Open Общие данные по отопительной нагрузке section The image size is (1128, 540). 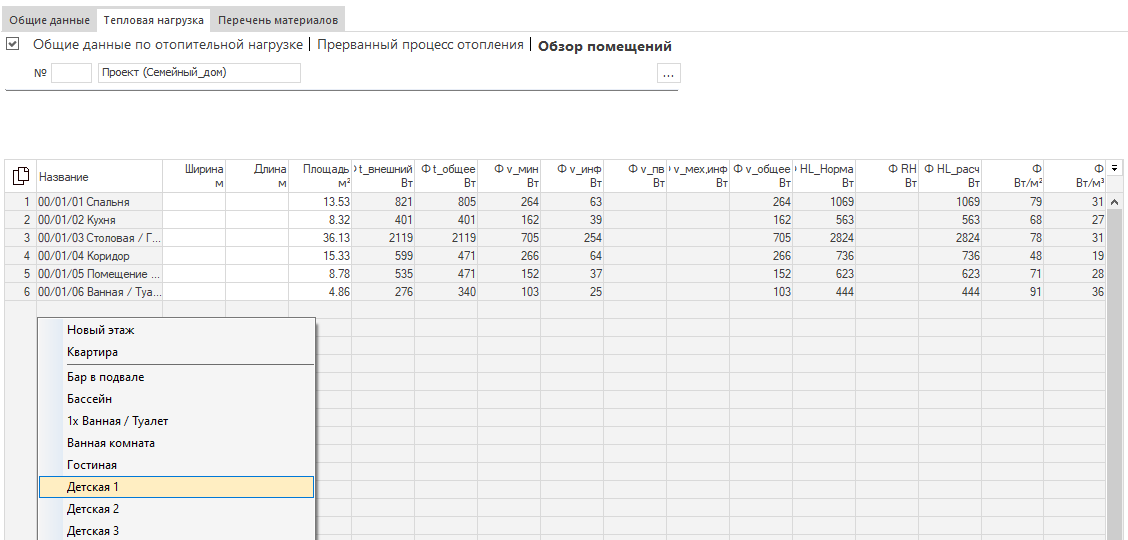click(x=168, y=45)
